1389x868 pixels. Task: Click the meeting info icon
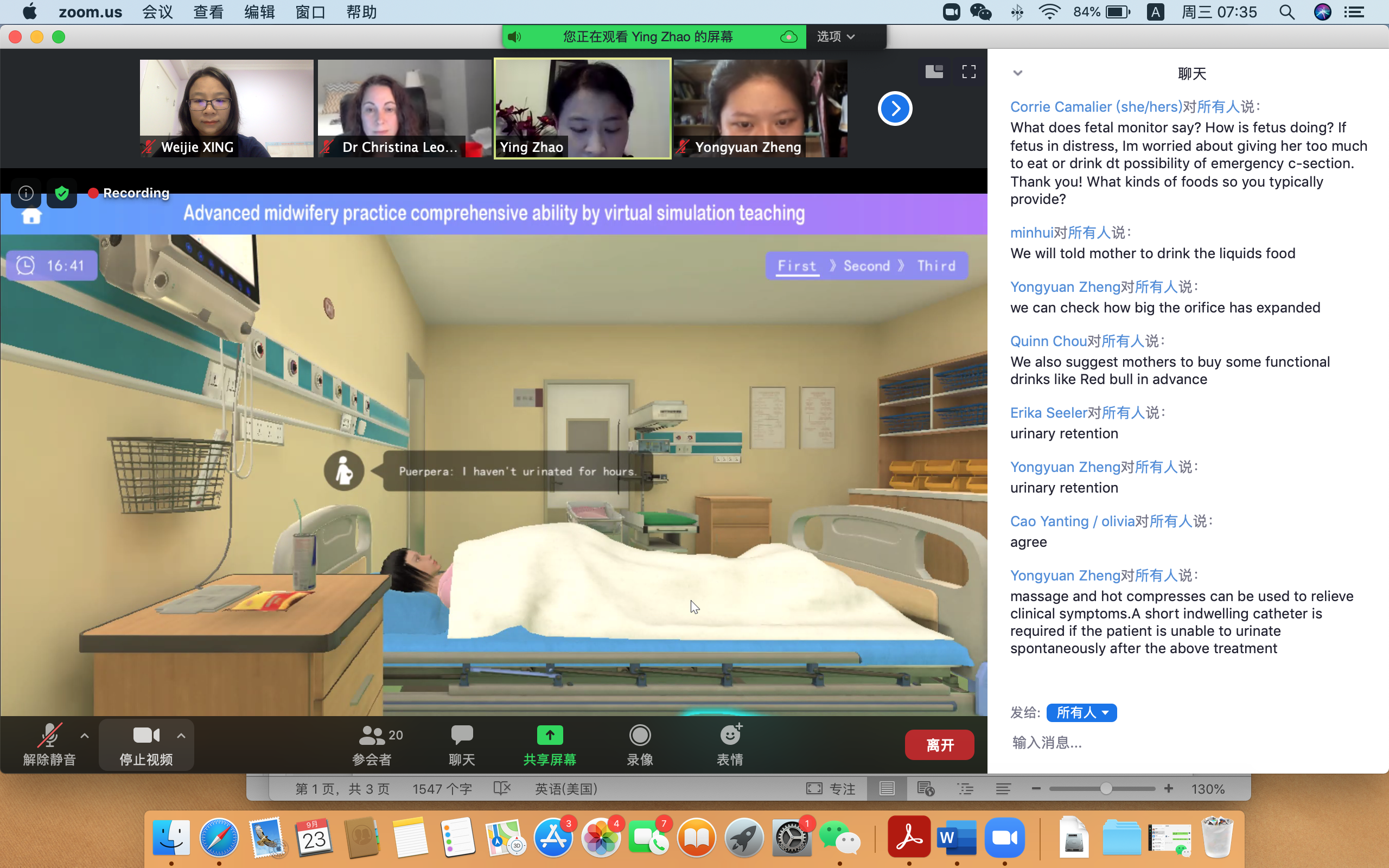click(x=26, y=193)
